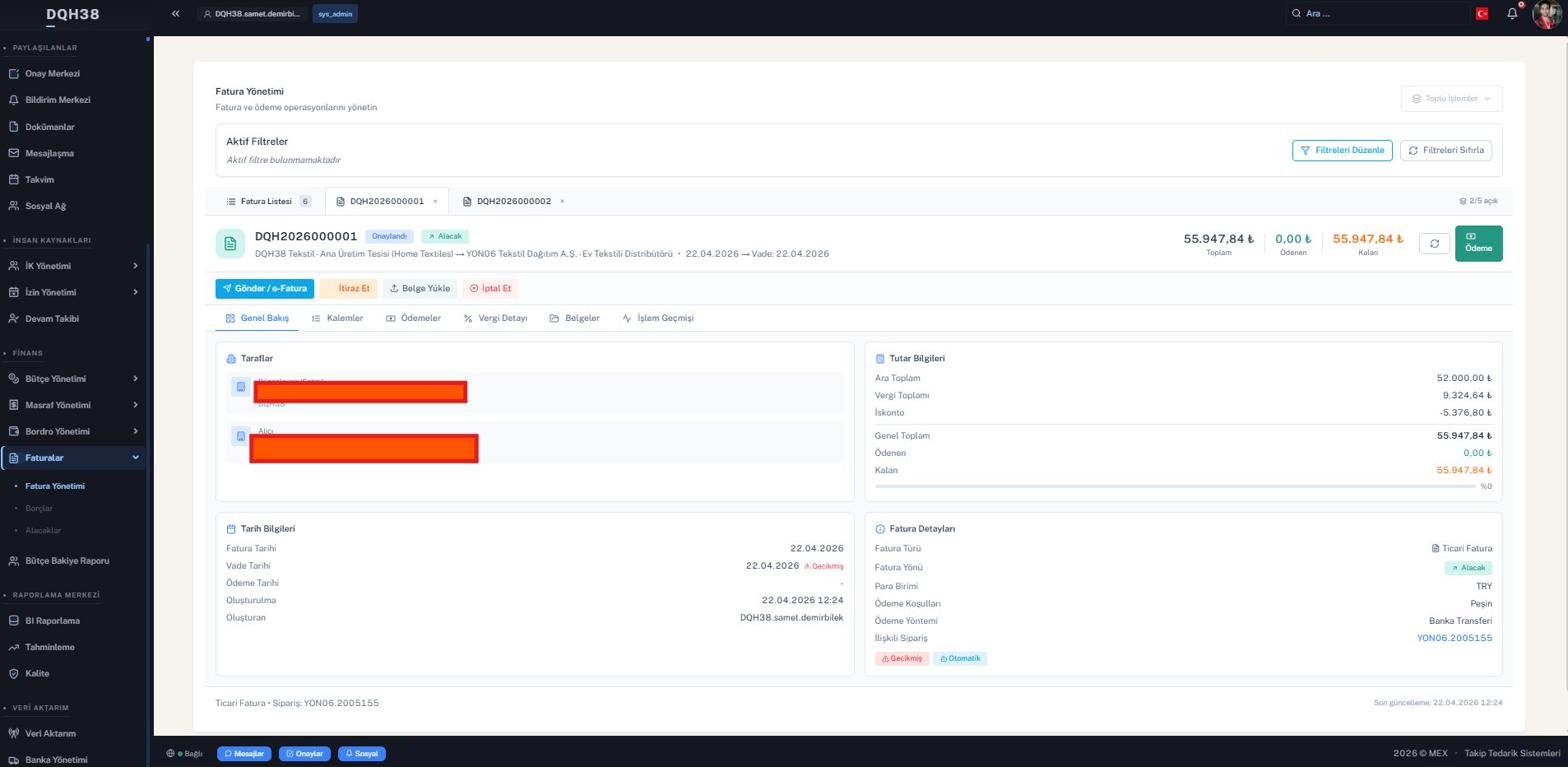Refresh invoice with the reload icon button
Screen dimensions: 1568x784
(x=1434, y=244)
